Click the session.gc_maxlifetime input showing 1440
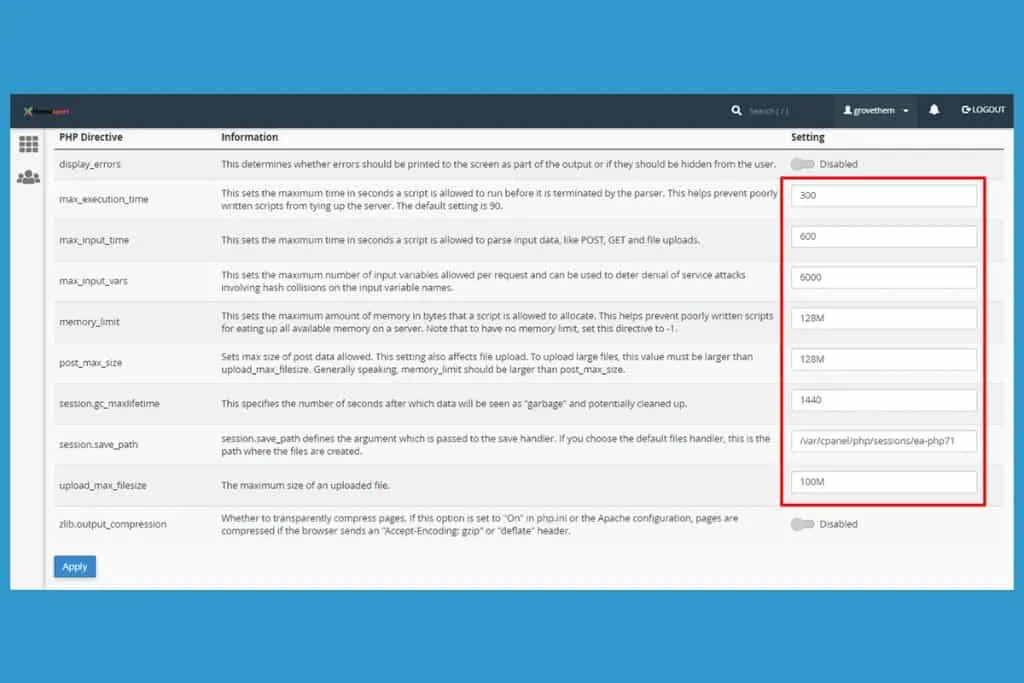This screenshot has height=683, width=1024. tap(884, 400)
